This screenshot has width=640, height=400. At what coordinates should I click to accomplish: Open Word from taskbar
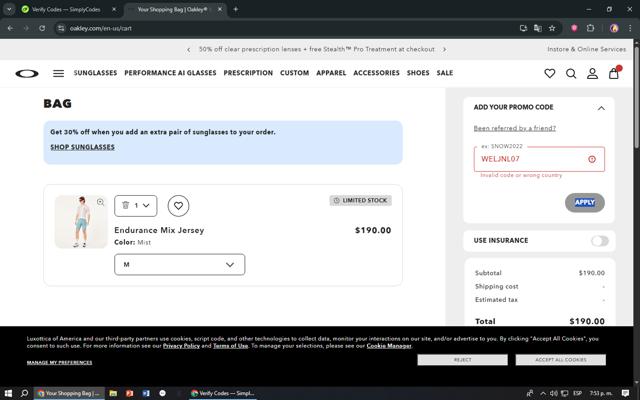146,393
